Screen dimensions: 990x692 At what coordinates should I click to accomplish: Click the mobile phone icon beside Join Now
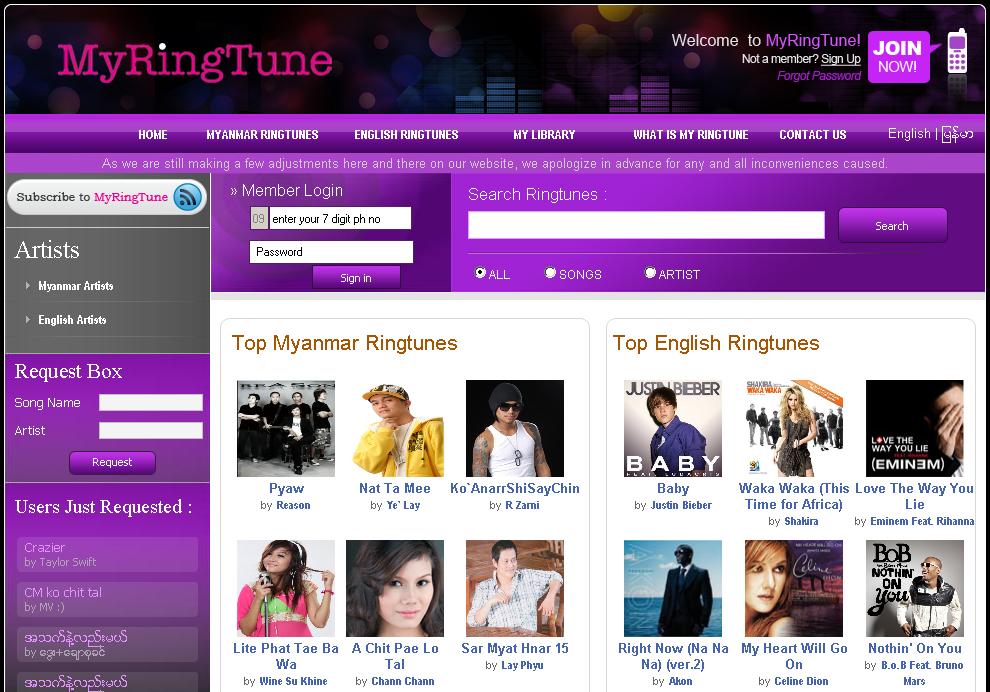tap(957, 52)
